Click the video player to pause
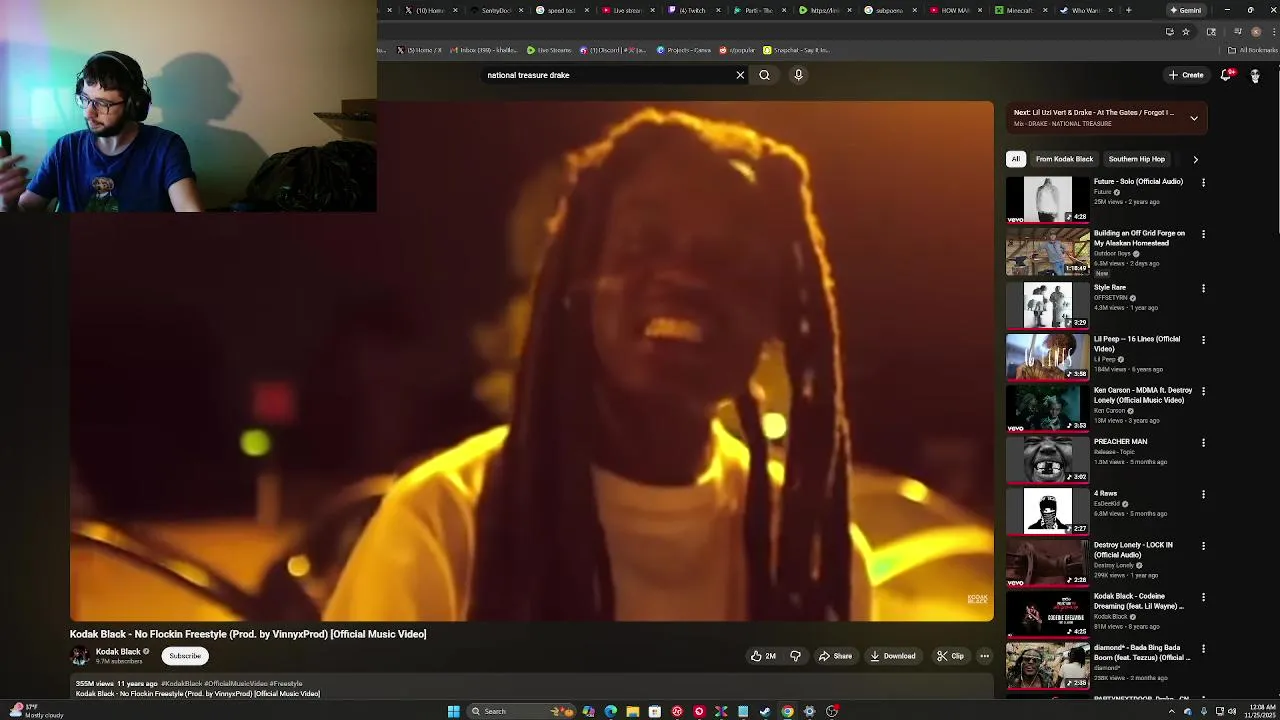 click(532, 361)
